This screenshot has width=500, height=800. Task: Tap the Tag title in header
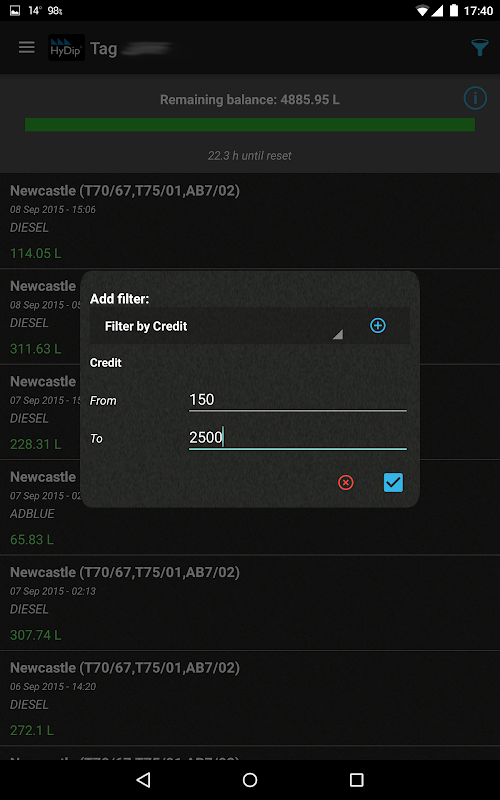104,48
